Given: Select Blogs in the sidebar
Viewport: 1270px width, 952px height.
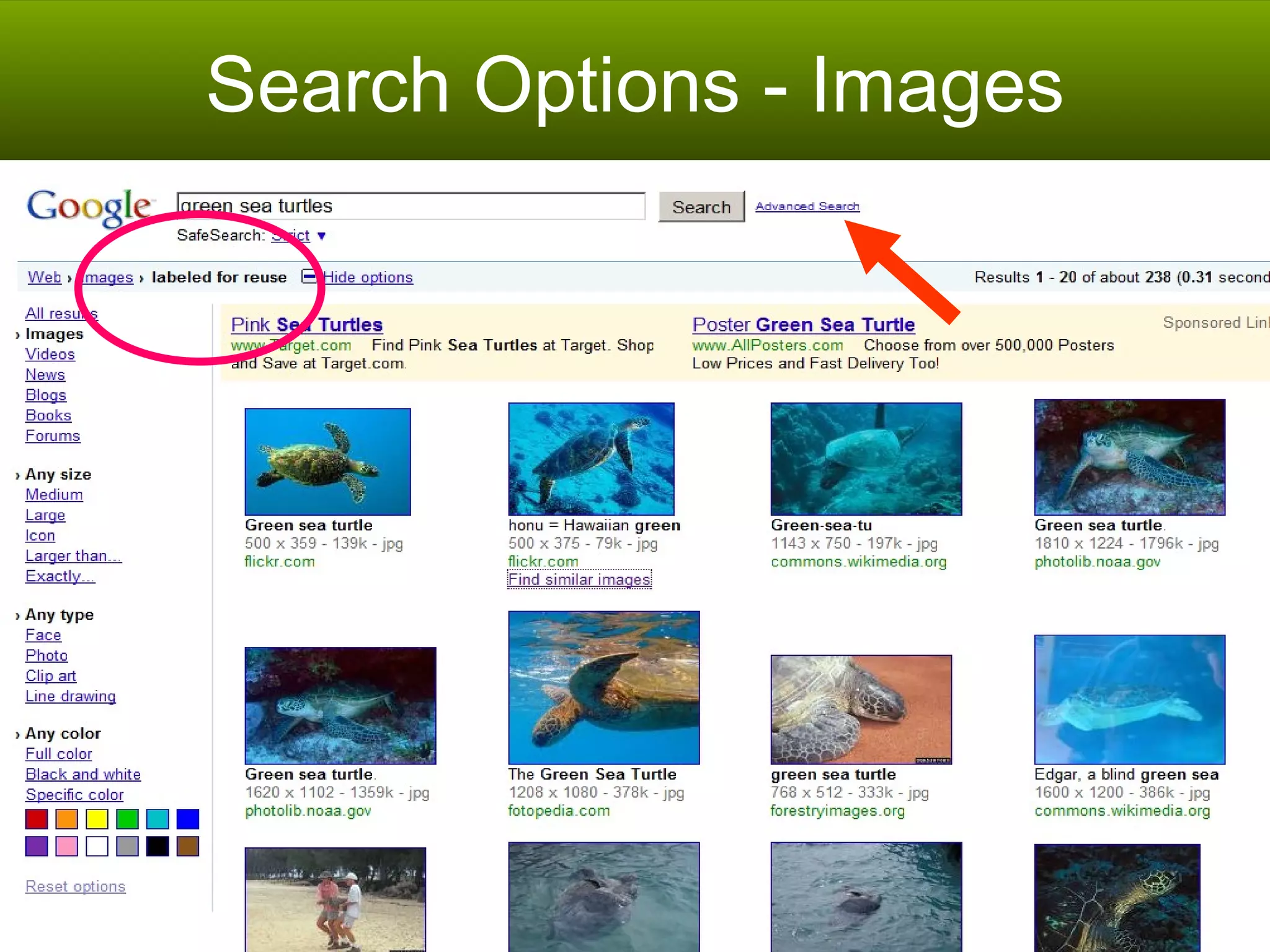Looking at the screenshot, I should [46, 395].
